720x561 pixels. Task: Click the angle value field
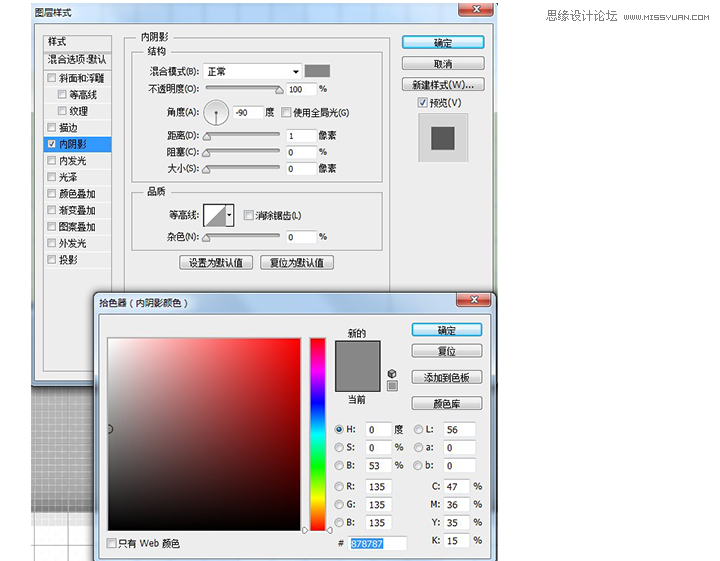pyautogui.click(x=248, y=112)
